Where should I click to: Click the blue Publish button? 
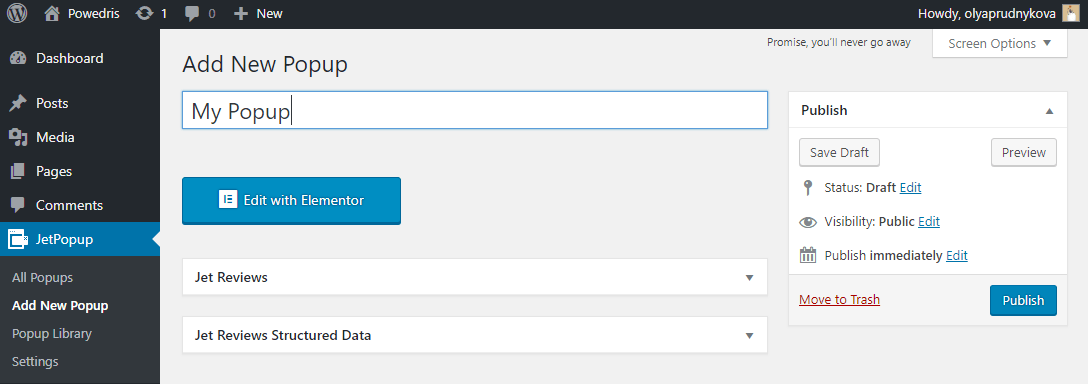pyautogui.click(x=1023, y=300)
